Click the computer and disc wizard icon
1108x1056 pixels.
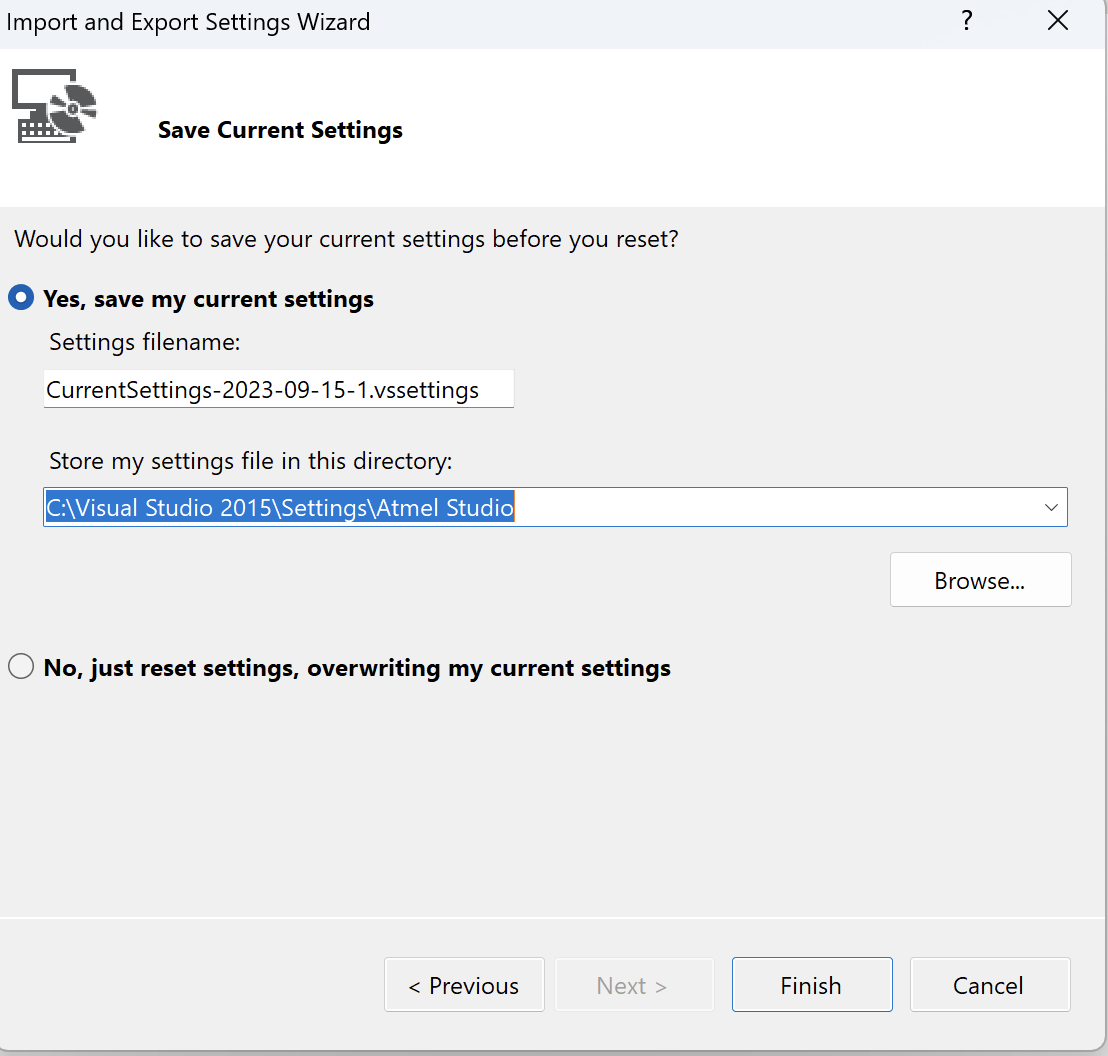click(54, 106)
